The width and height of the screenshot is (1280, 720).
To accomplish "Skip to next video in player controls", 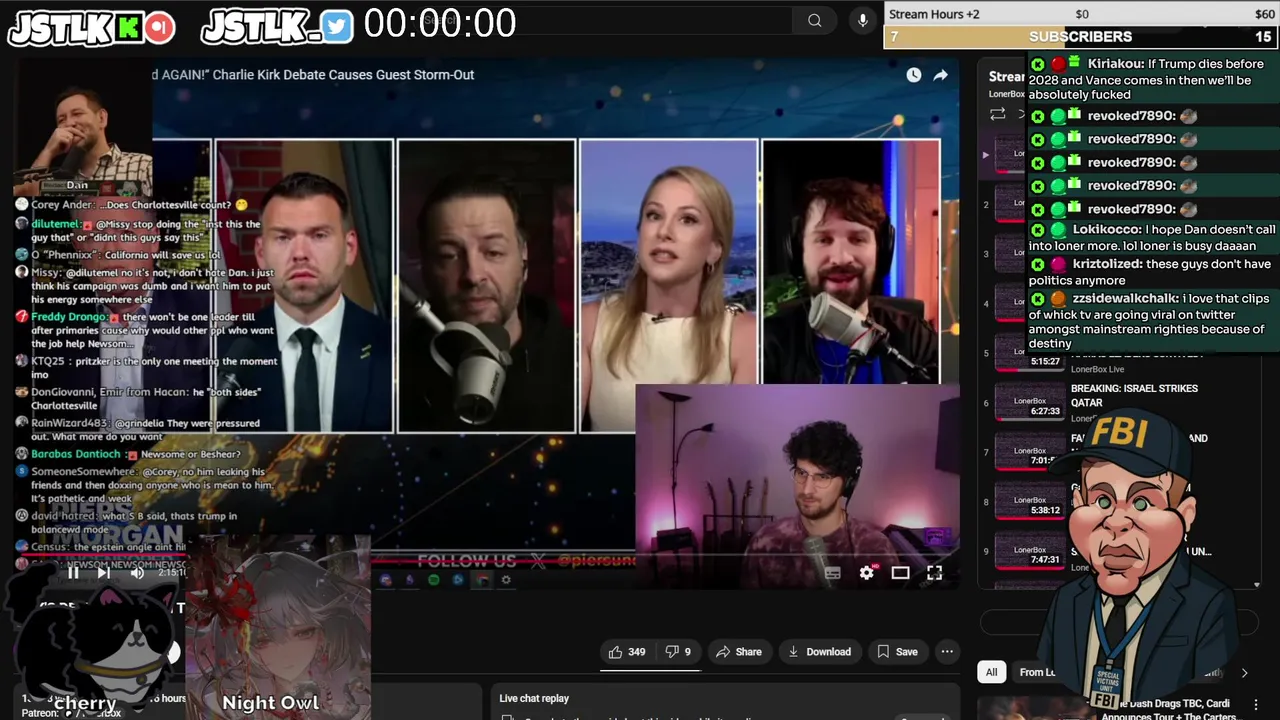I will pyautogui.click(x=104, y=573).
